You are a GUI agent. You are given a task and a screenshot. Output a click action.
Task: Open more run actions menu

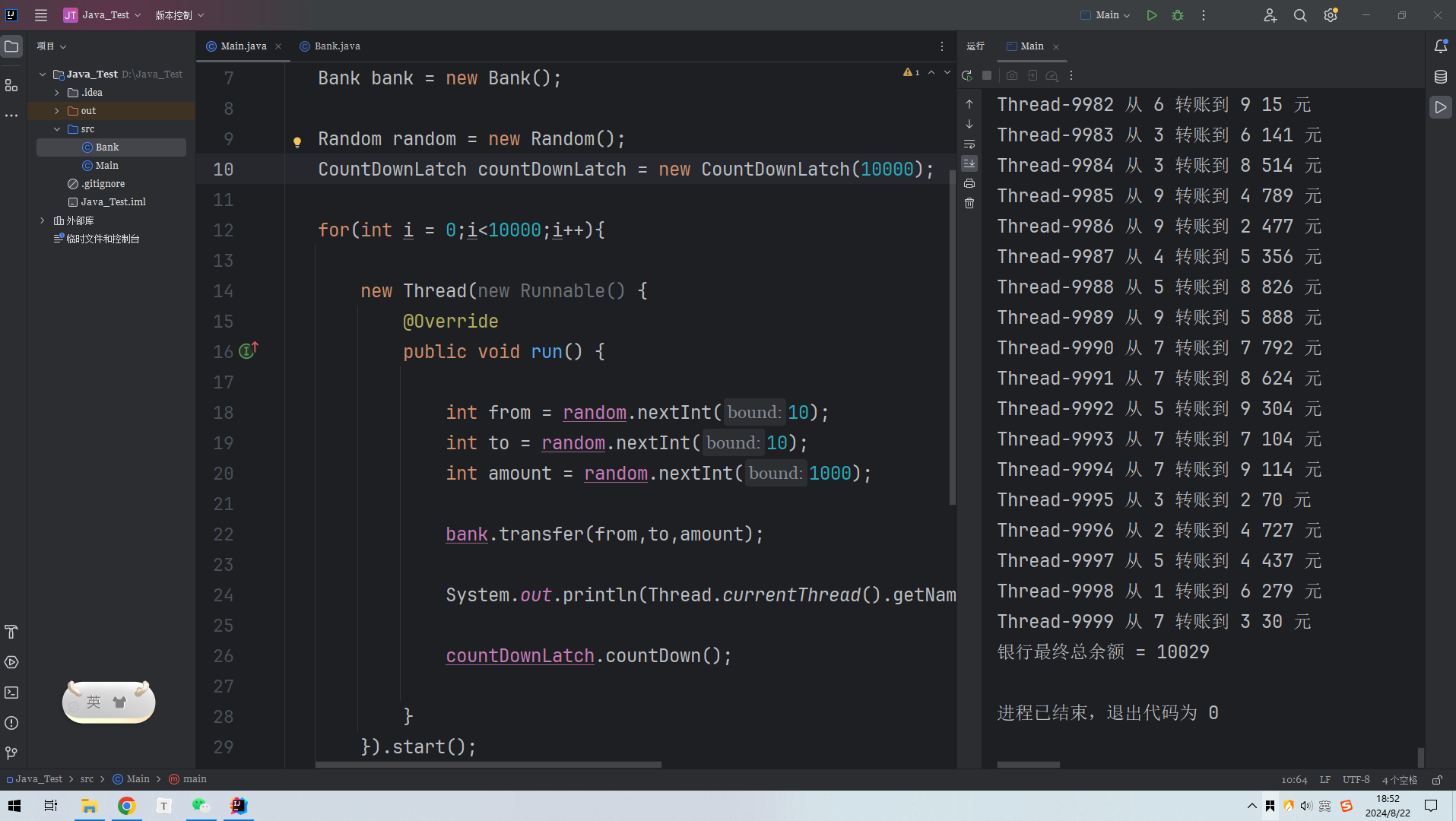click(1204, 15)
